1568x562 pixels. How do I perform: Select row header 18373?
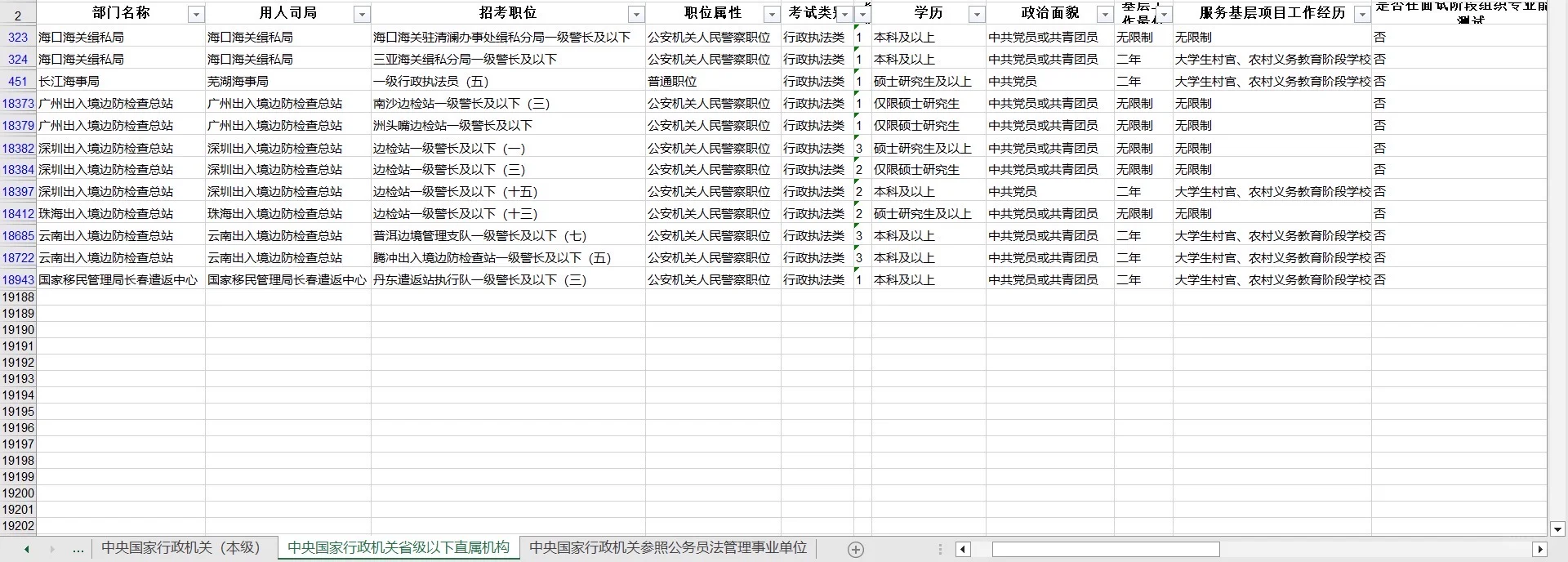click(18, 104)
